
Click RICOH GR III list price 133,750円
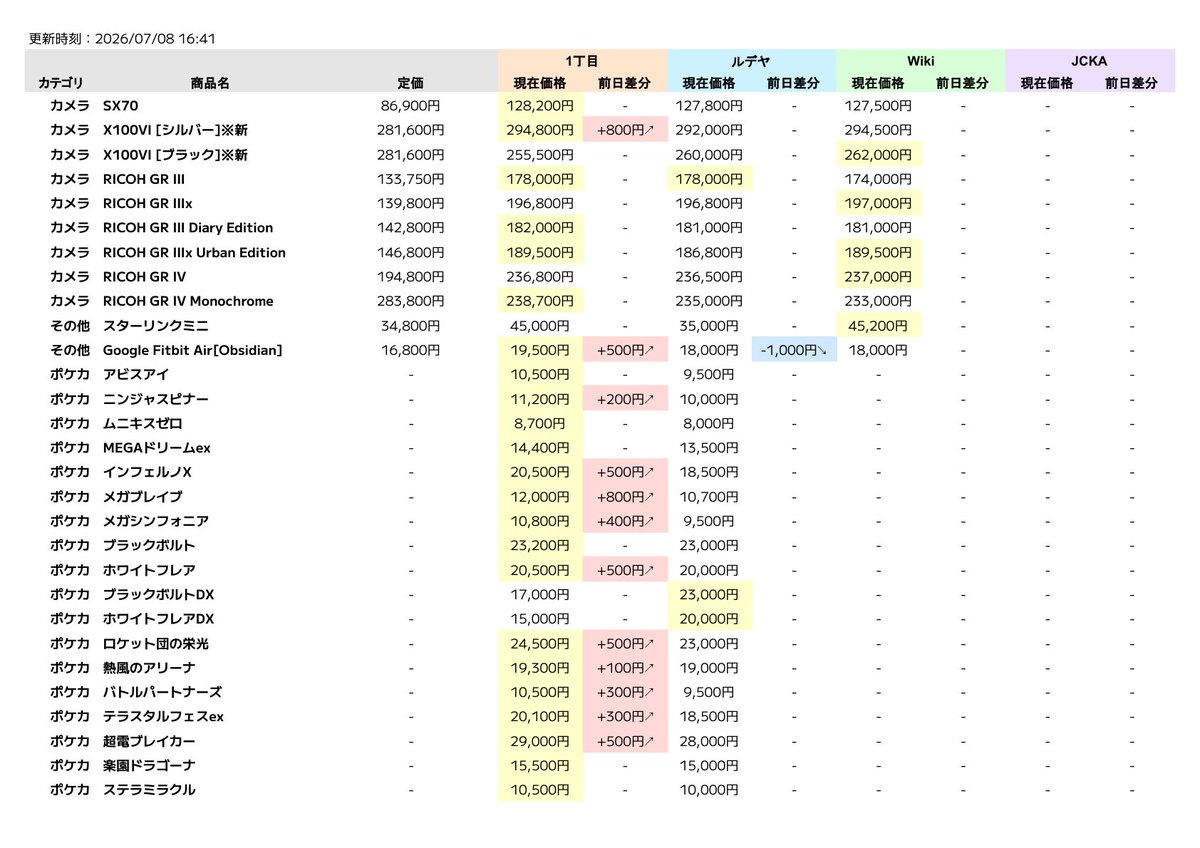pyautogui.click(x=409, y=179)
